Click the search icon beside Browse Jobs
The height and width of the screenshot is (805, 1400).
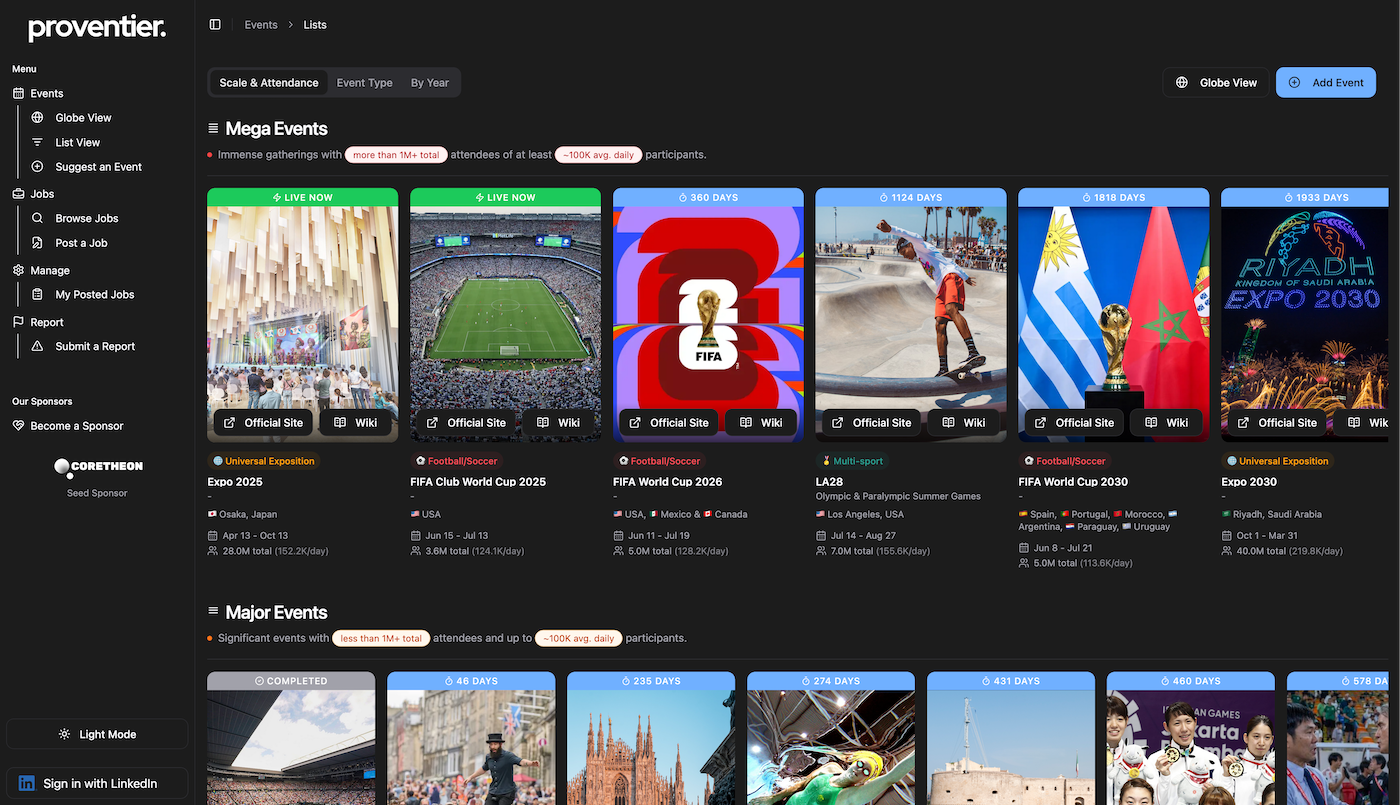pyautogui.click(x=38, y=218)
